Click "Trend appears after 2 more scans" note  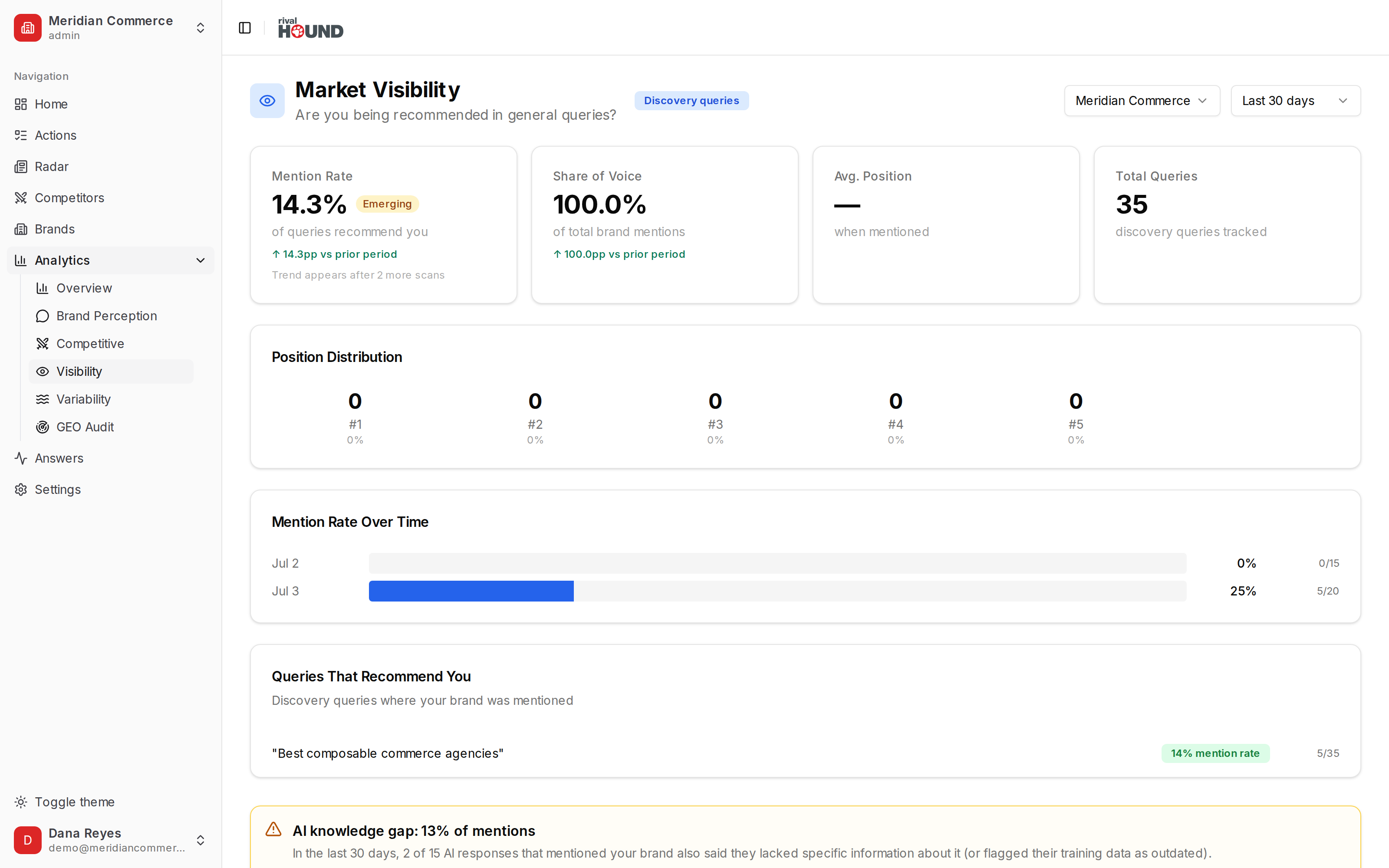(358, 275)
